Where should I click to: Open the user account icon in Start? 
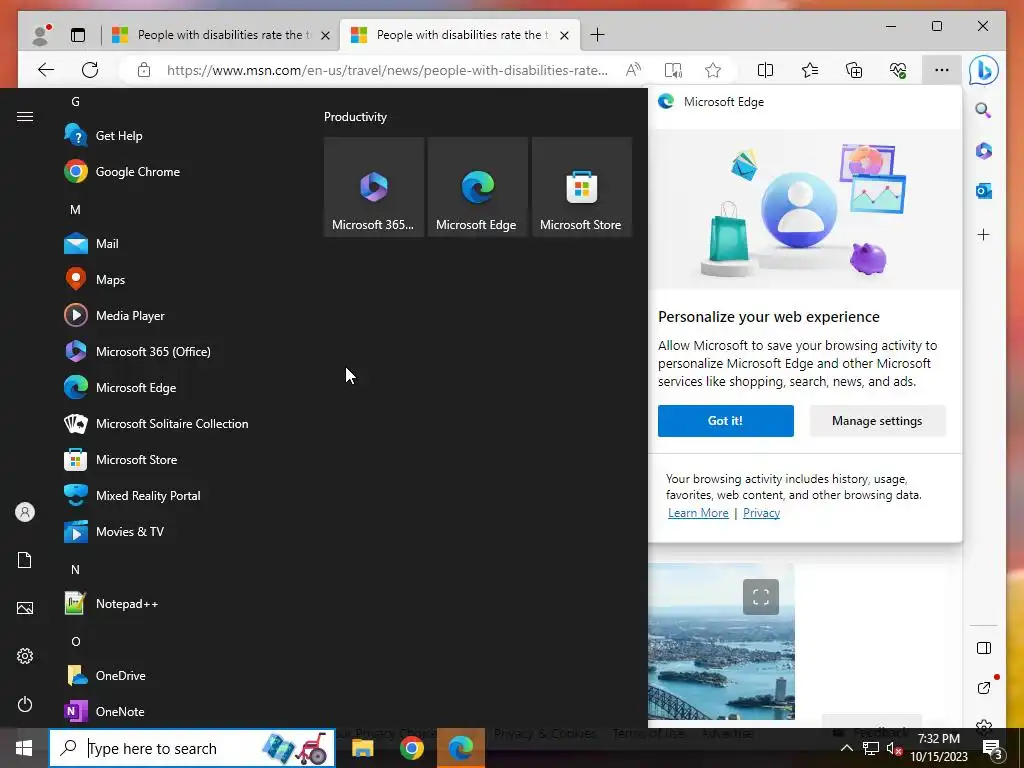click(x=25, y=512)
